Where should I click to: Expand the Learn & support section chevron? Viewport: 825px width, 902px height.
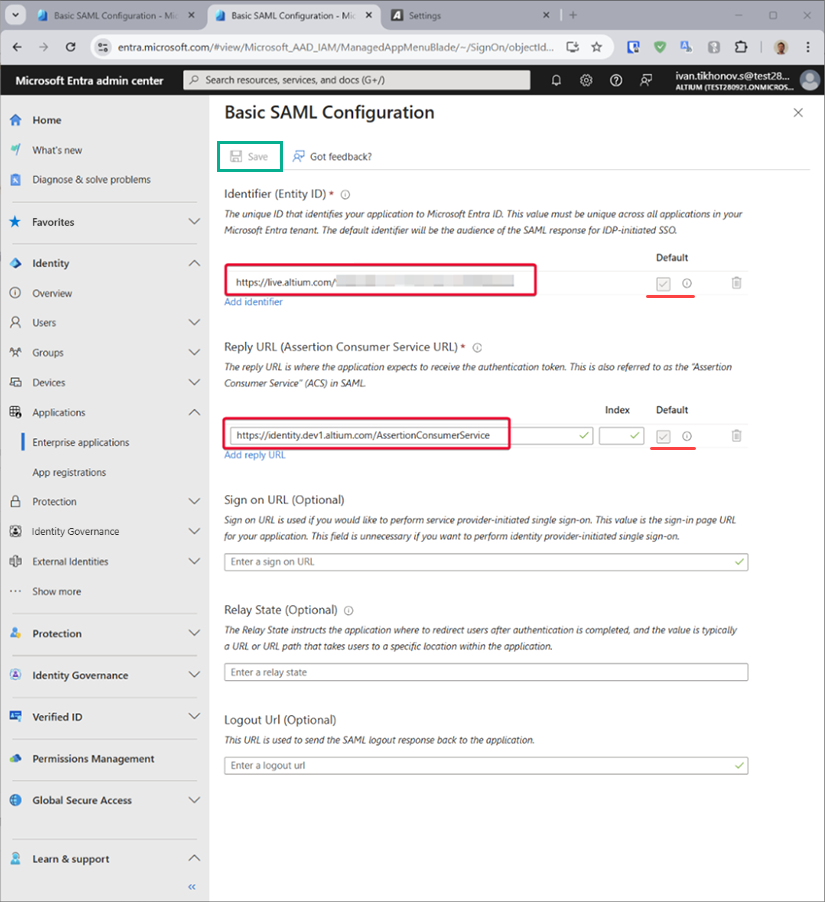[194, 858]
